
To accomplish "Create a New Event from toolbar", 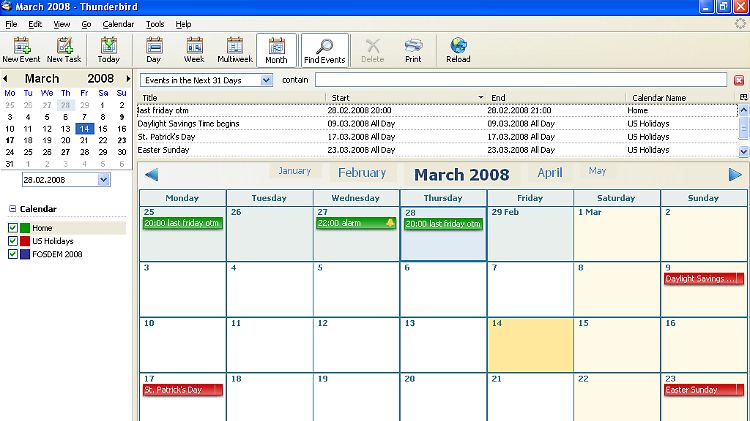I will [22, 50].
